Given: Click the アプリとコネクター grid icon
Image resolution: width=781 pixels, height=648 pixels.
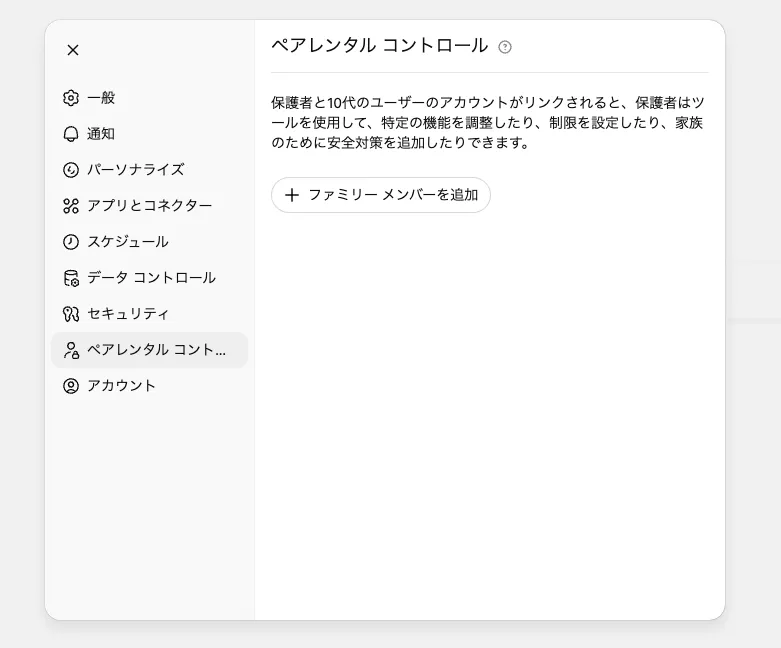Looking at the screenshot, I should (x=71, y=206).
